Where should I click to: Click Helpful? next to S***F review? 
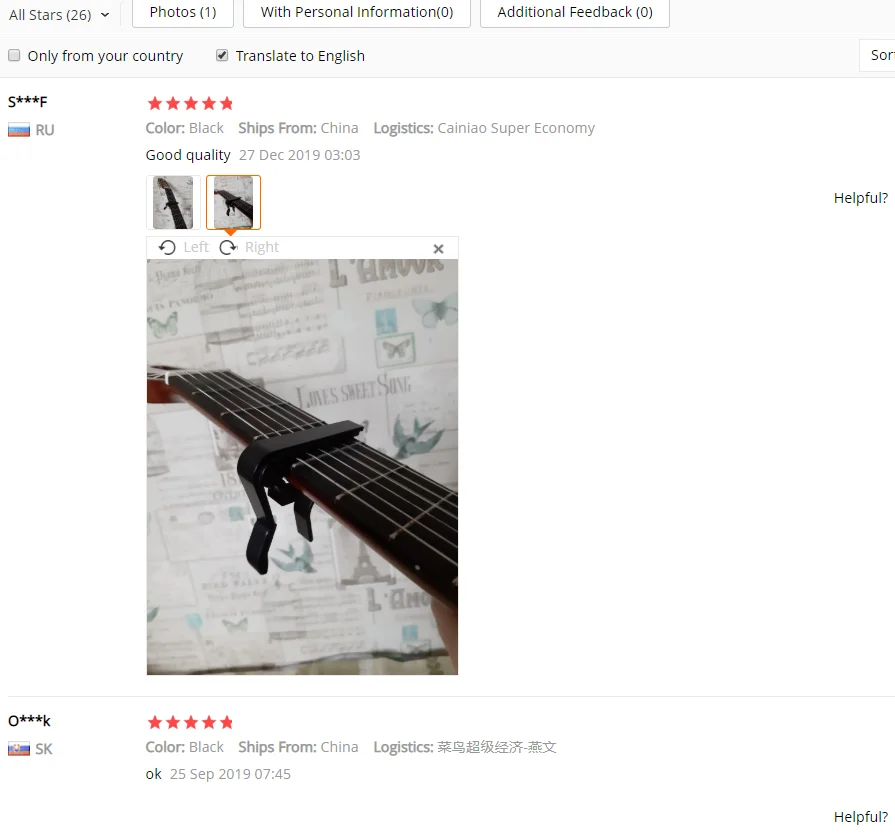861,198
